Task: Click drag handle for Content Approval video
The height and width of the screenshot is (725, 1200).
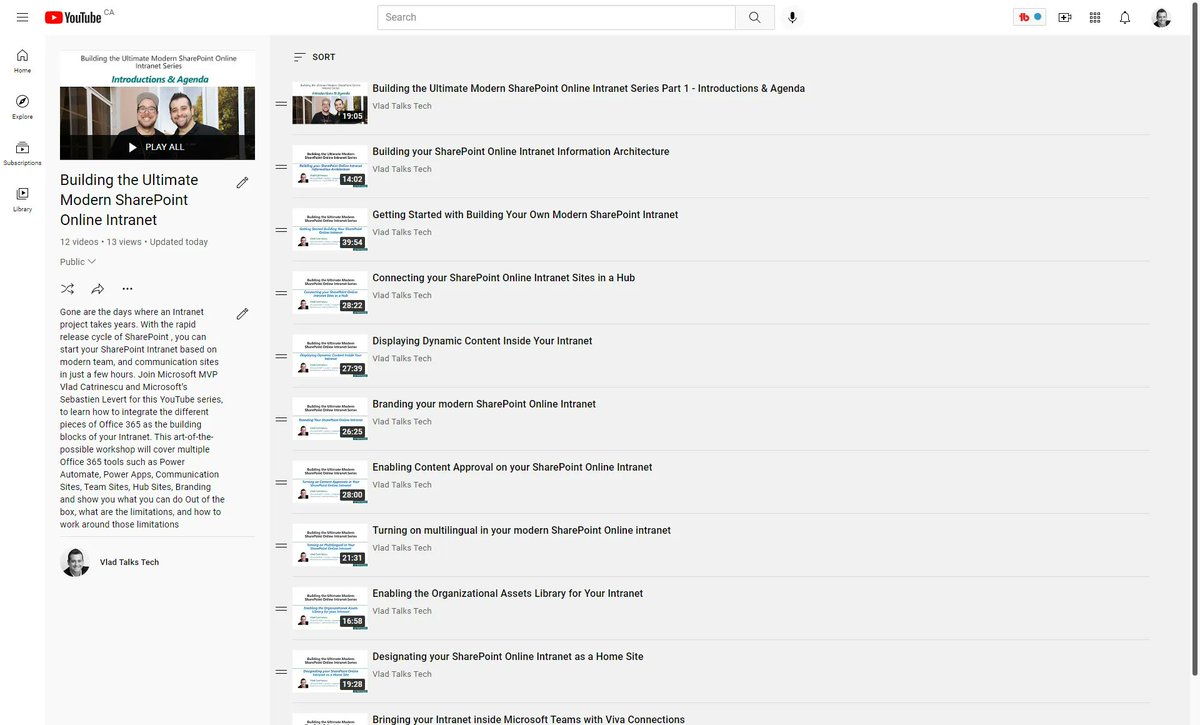Action: (x=281, y=482)
